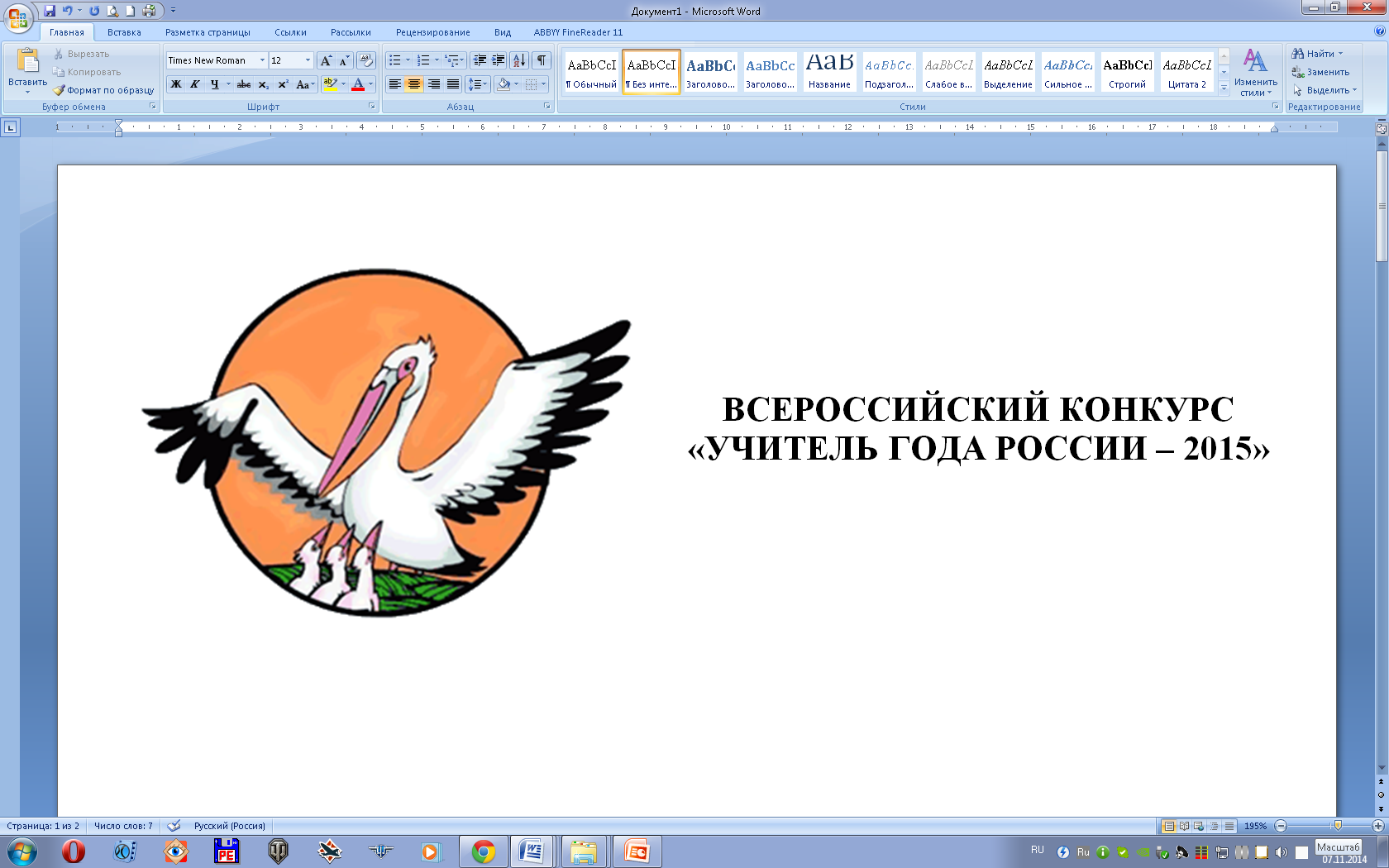Undo last action in Quick Access toolbar
The height and width of the screenshot is (868, 1389).
pyautogui.click(x=68, y=11)
